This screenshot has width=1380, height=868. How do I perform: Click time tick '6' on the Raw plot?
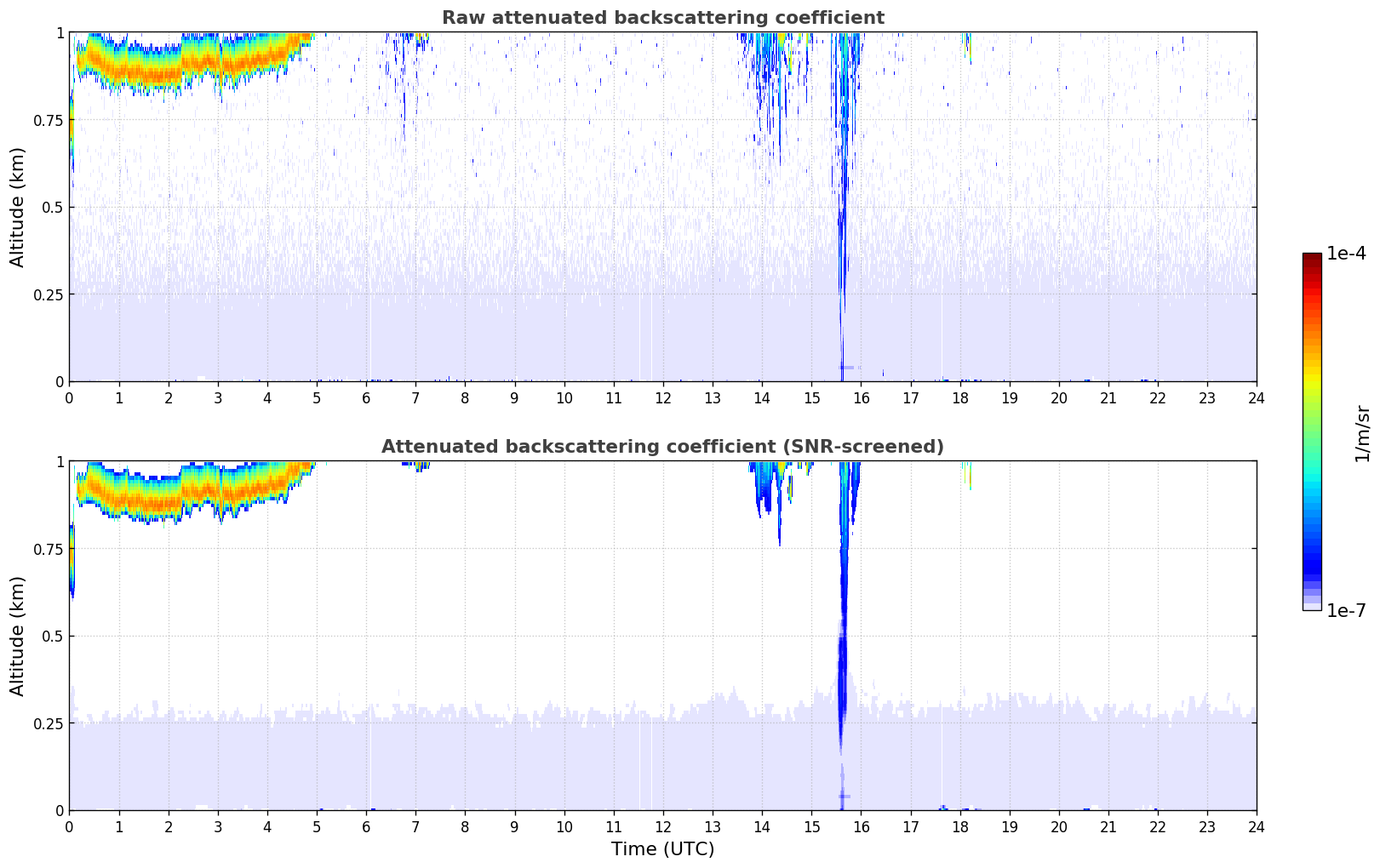pos(366,397)
